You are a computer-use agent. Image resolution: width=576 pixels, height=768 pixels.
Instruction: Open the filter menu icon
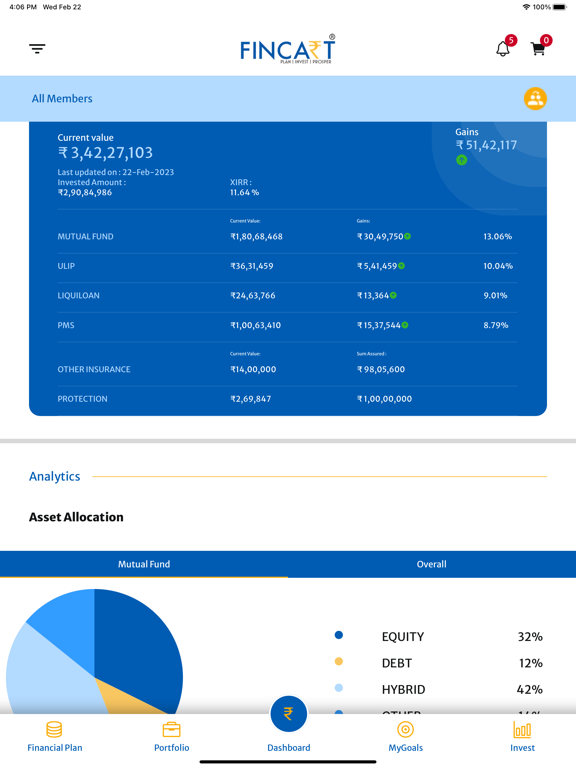pyautogui.click(x=37, y=48)
